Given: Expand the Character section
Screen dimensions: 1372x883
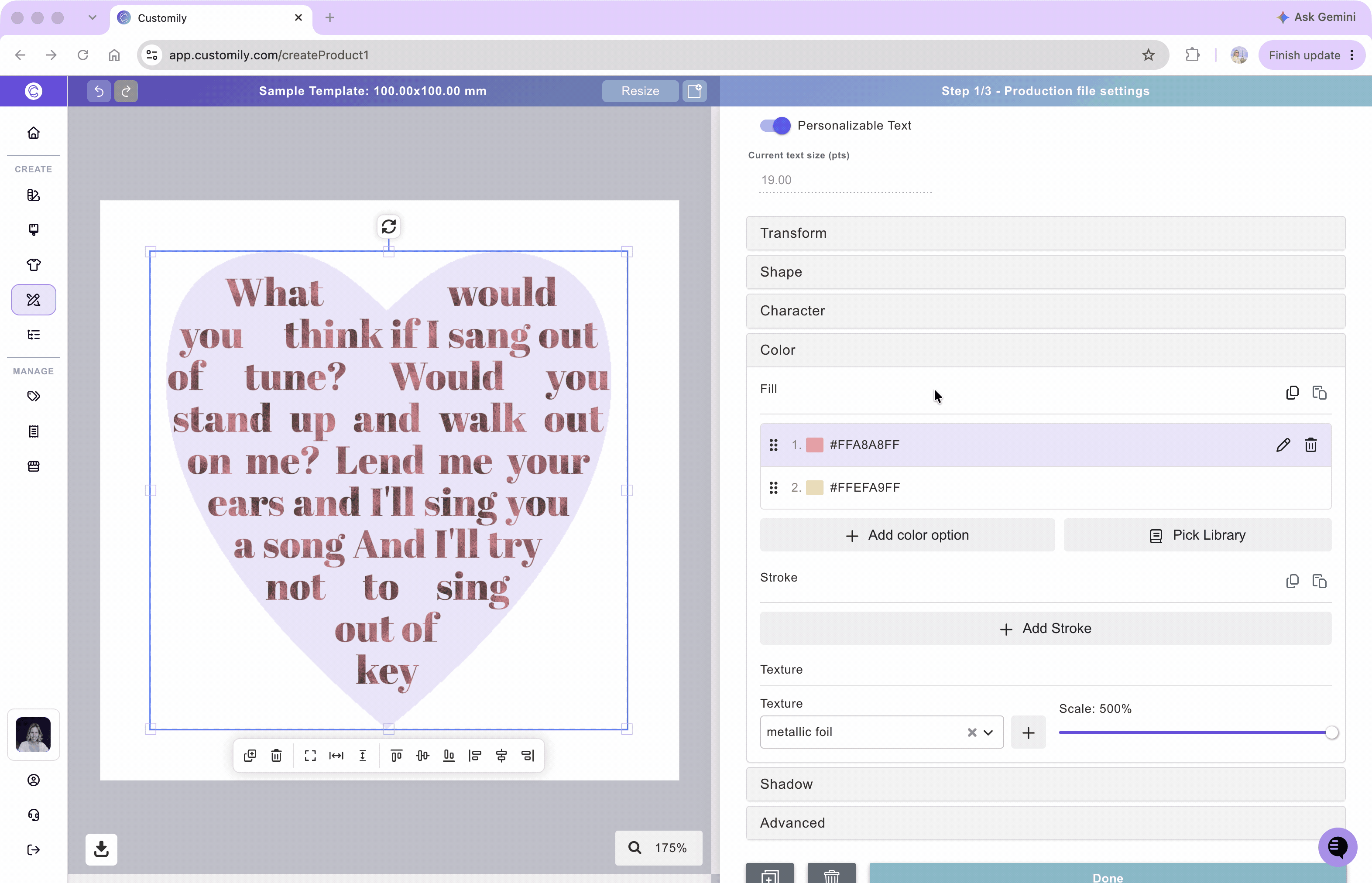Looking at the screenshot, I should [x=1046, y=311].
